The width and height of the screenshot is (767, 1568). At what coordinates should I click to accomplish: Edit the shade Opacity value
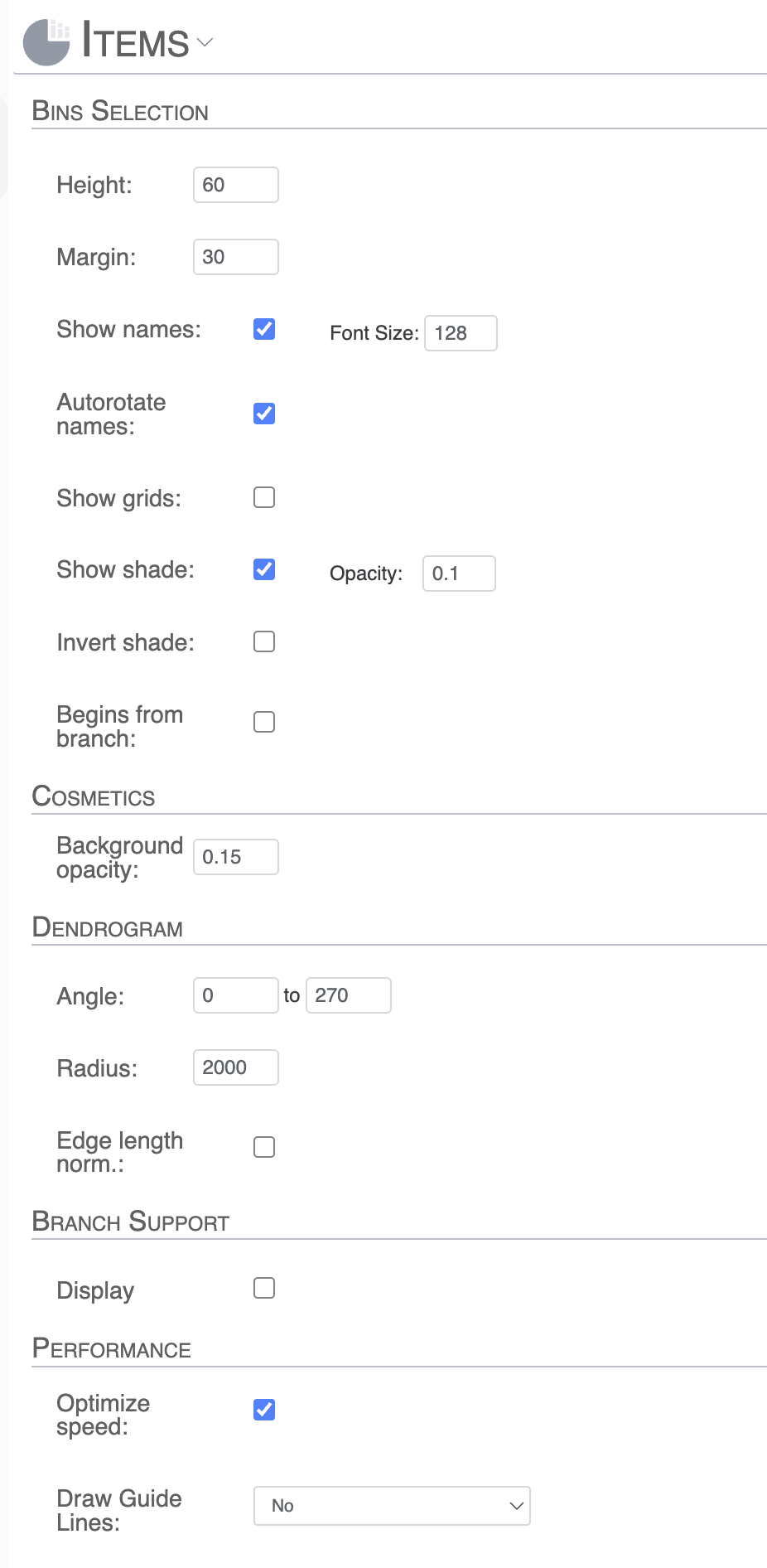coord(459,573)
